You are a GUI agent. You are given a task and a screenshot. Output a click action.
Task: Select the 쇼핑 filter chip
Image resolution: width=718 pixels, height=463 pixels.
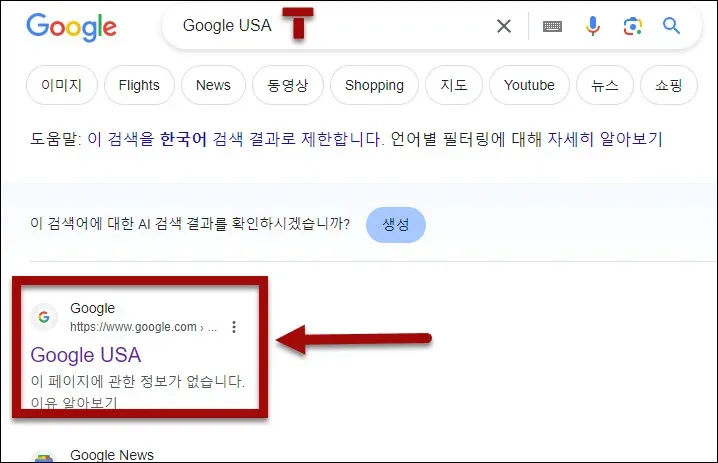(669, 85)
